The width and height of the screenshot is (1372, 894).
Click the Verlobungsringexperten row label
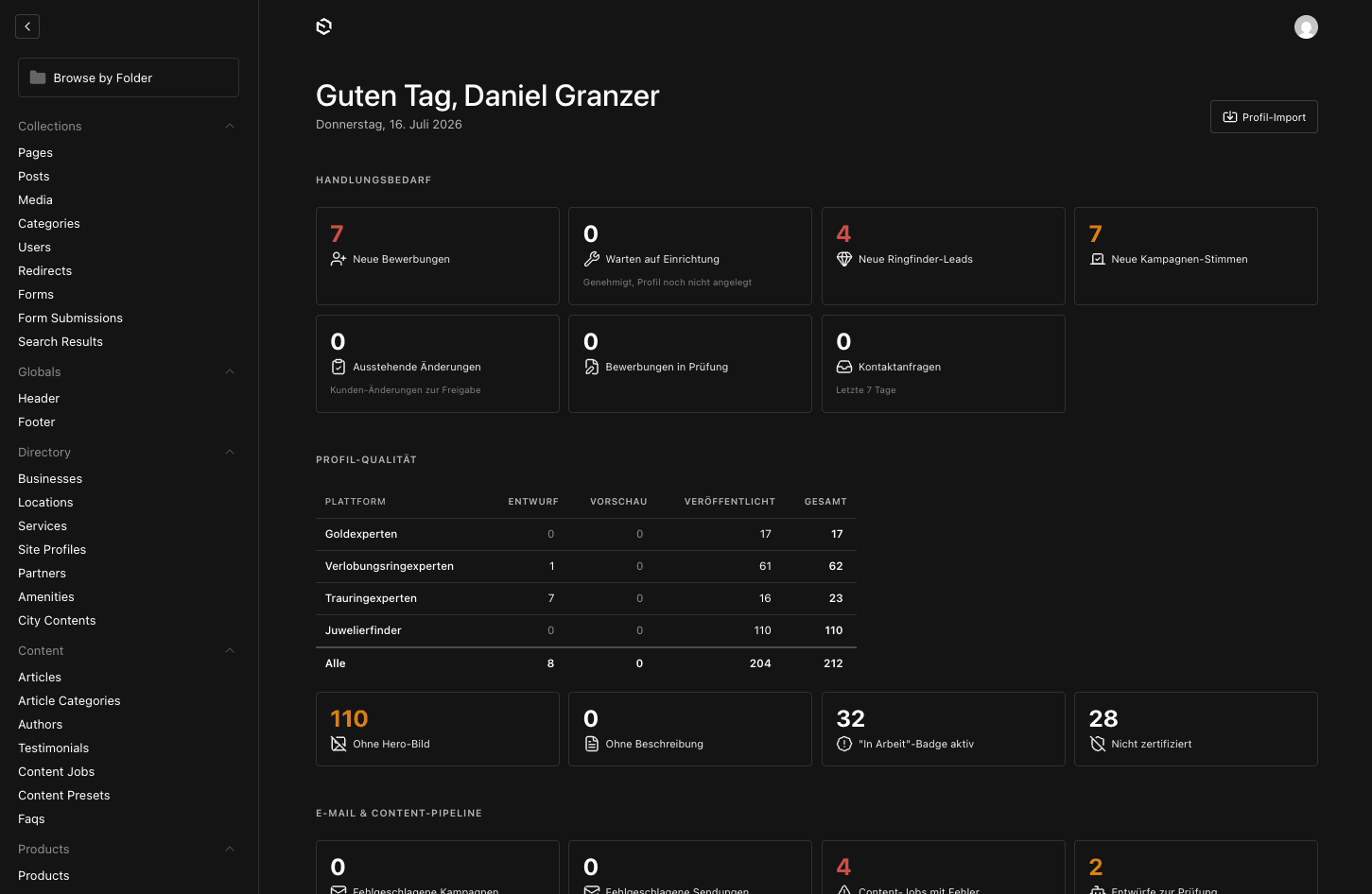pos(390,566)
